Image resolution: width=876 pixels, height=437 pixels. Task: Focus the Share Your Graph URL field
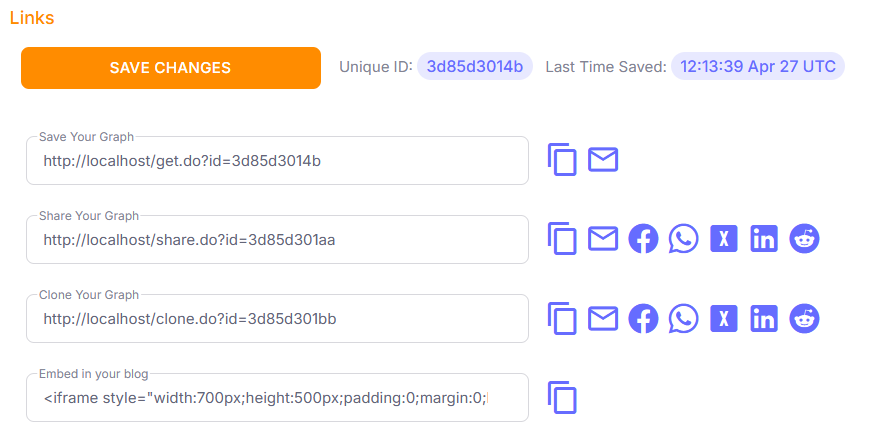pos(277,240)
